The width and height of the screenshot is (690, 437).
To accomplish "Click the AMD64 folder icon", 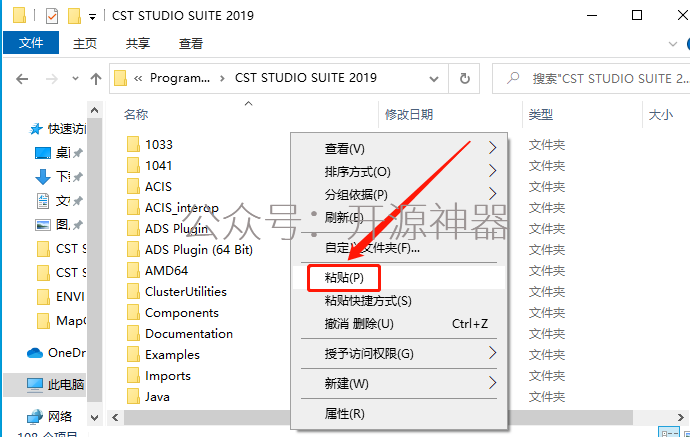I will [x=133, y=270].
